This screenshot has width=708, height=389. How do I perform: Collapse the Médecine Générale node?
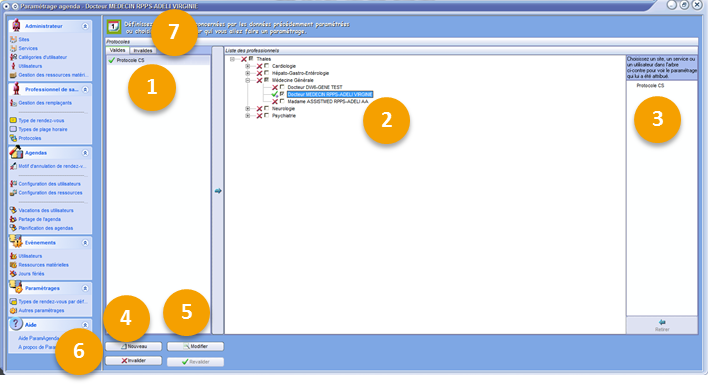pyautogui.click(x=247, y=80)
